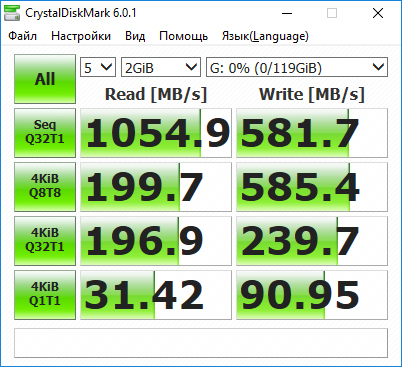Viewport: 402px width, 367px height.
Task: Open the Файл menu
Action: click(x=22, y=36)
